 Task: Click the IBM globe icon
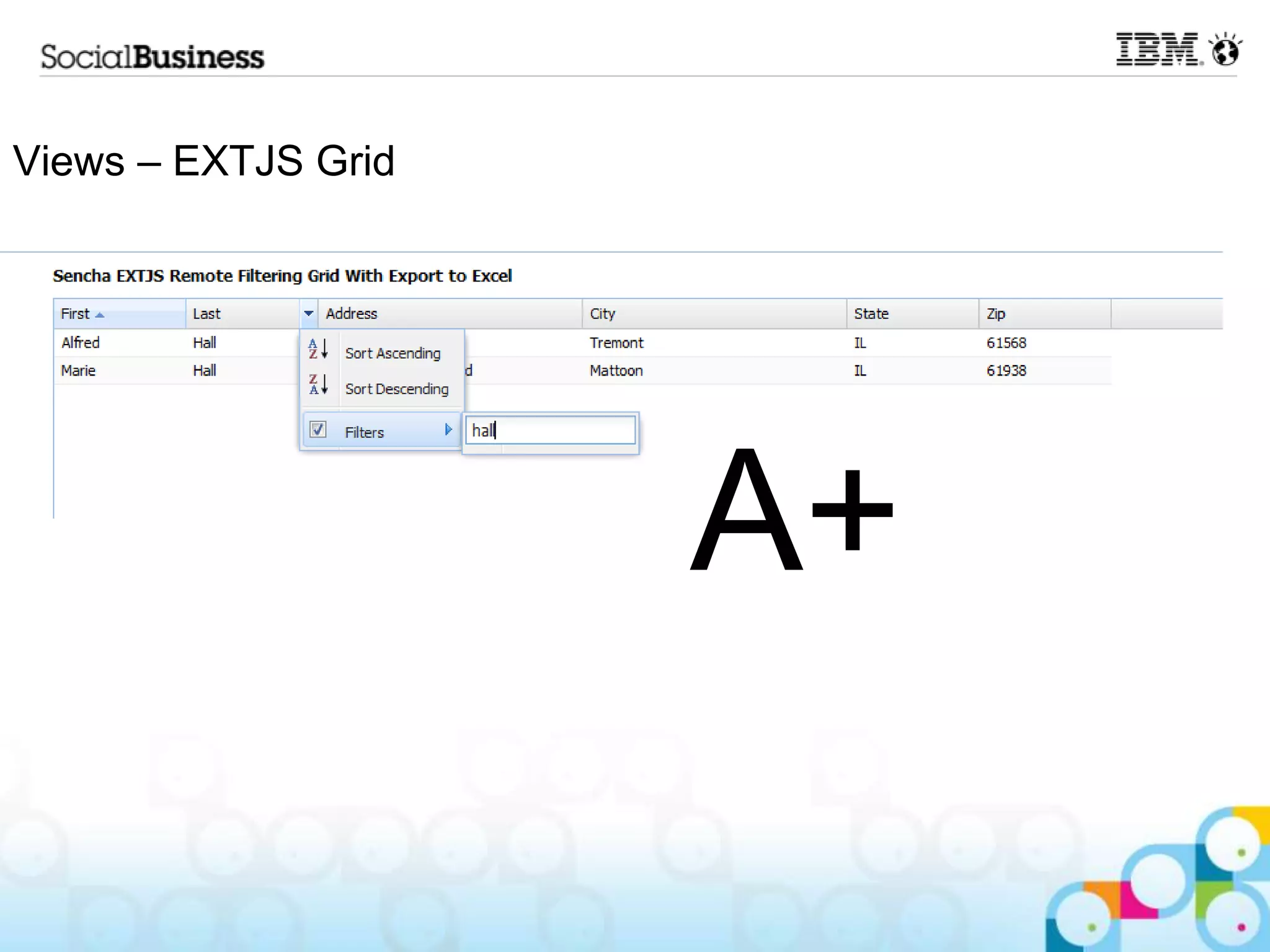coord(1227,50)
